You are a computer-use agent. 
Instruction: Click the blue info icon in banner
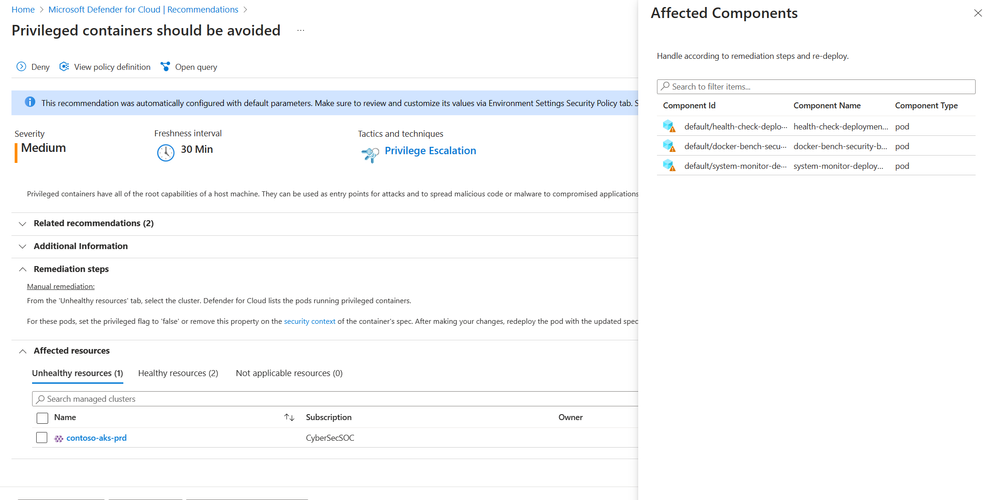30,102
